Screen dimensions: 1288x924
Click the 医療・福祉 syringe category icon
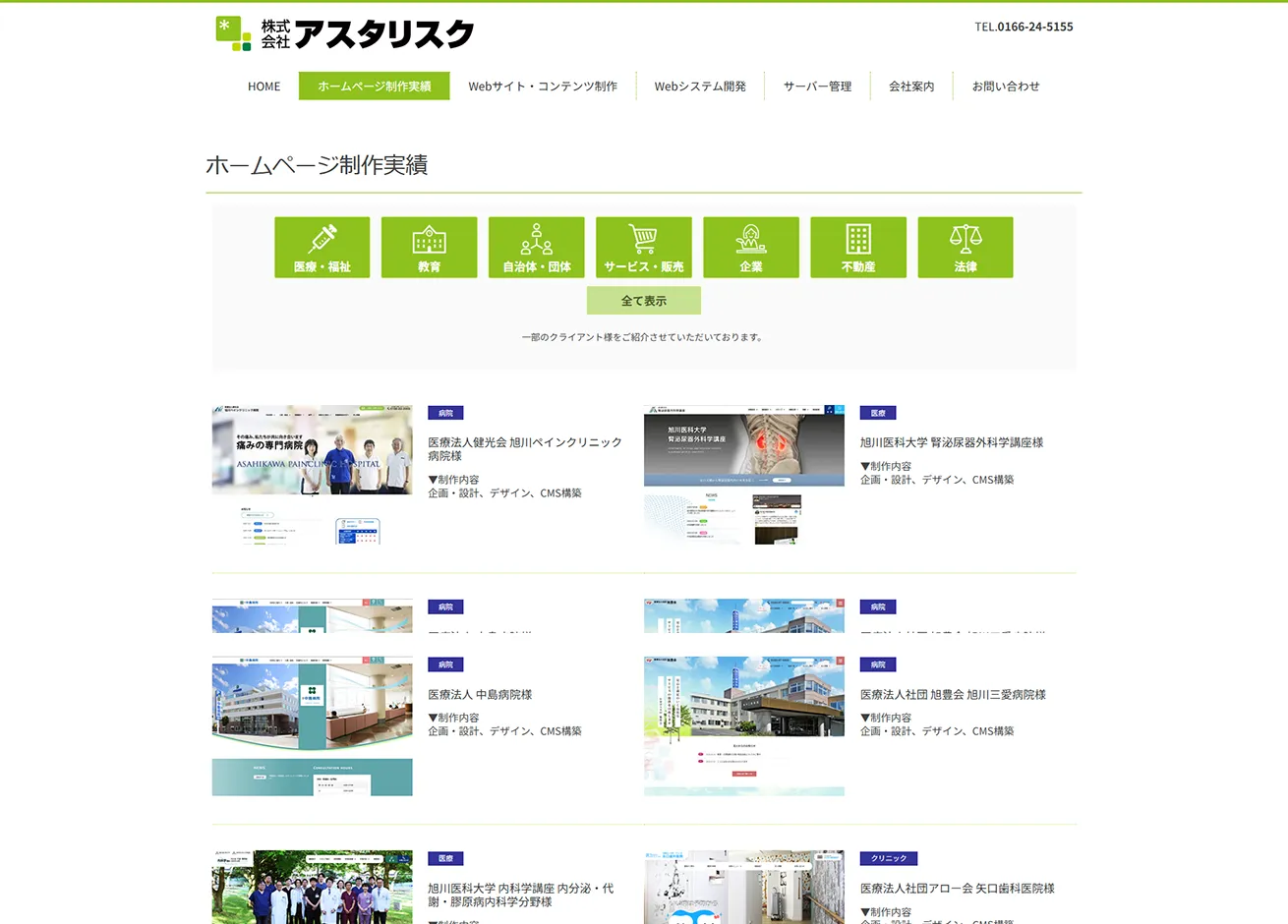(322, 248)
